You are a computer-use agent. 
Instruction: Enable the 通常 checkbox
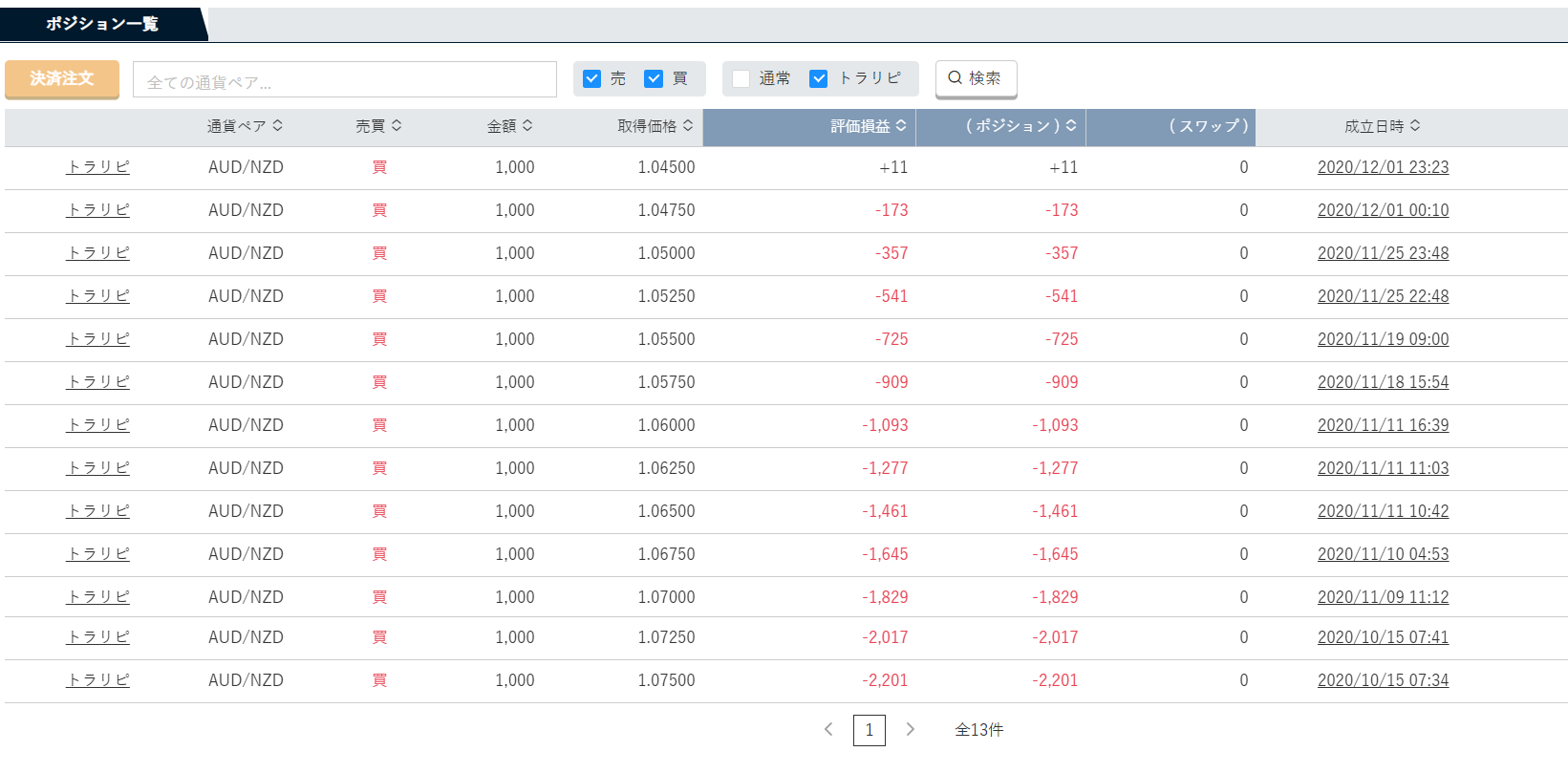741,78
